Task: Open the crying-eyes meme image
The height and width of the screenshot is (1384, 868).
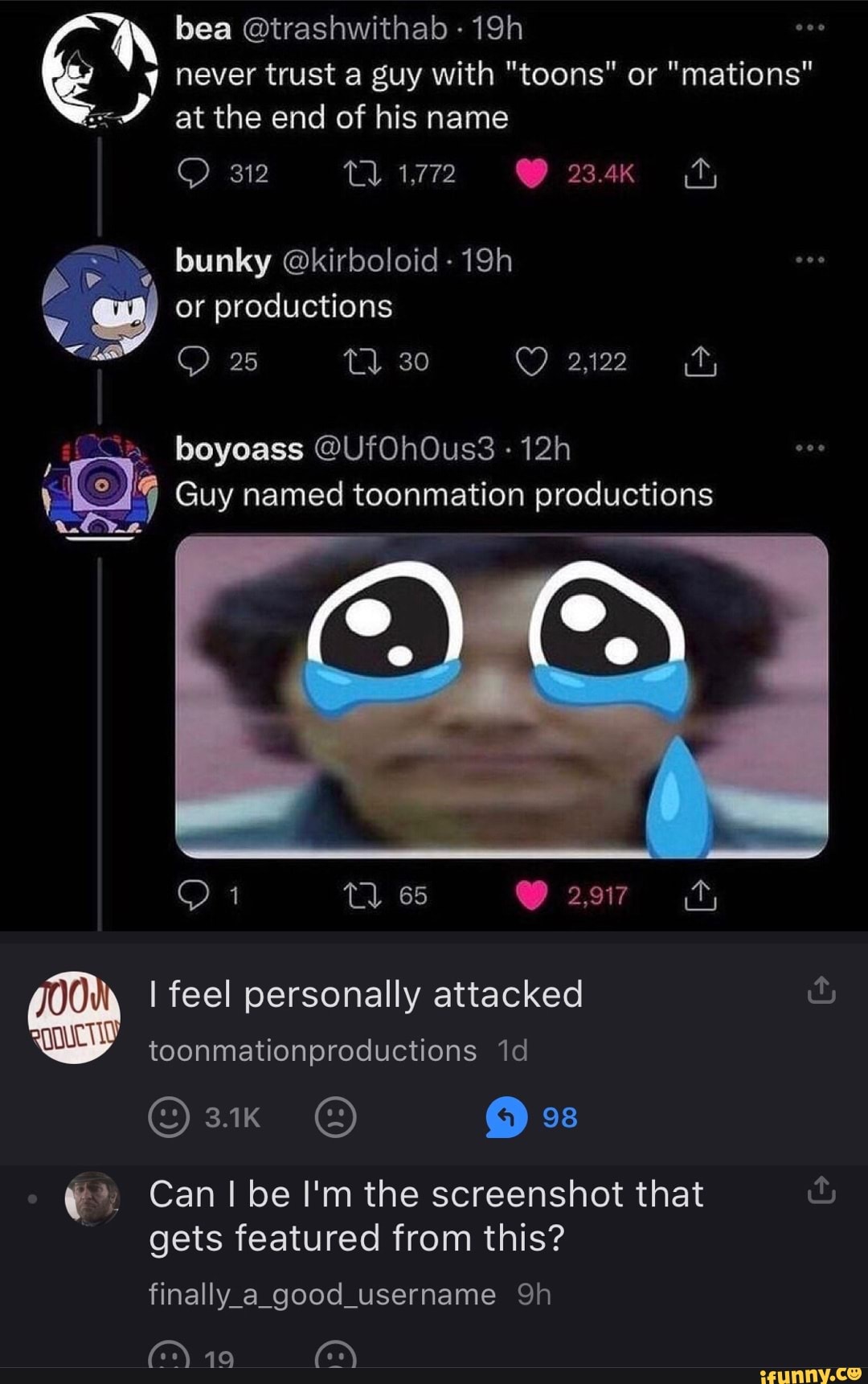Action: tap(502, 696)
